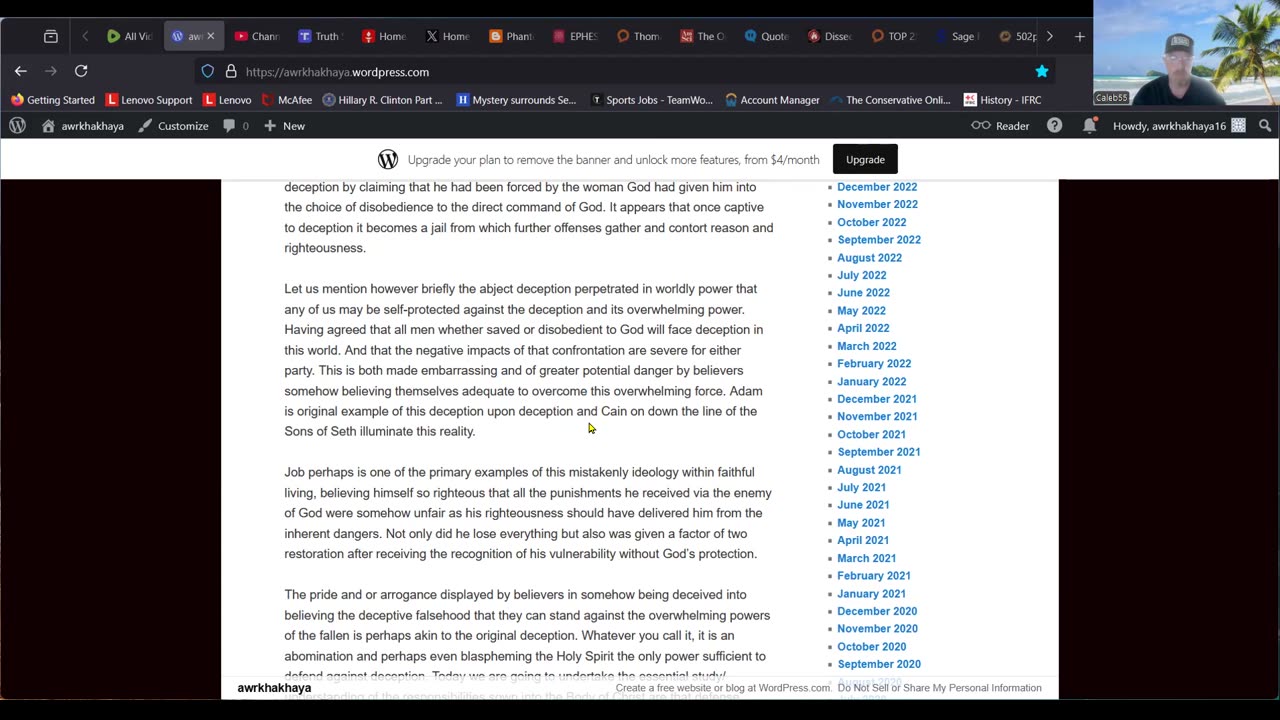The image size is (1280, 720).
Task: Switch to the Phant Blogger tab
Action: click(x=510, y=36)
